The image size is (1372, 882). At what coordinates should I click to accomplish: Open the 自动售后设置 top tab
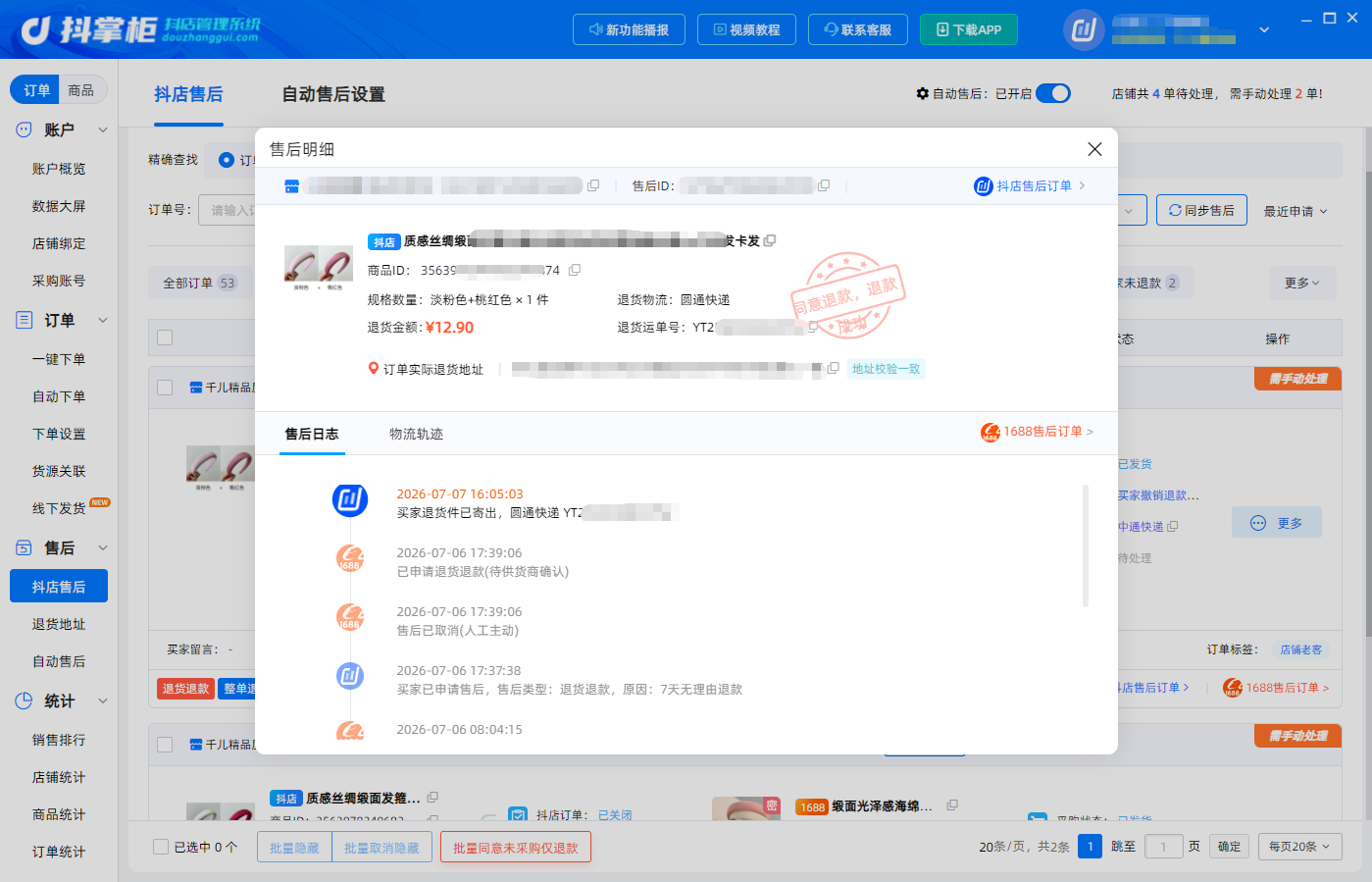333,94
